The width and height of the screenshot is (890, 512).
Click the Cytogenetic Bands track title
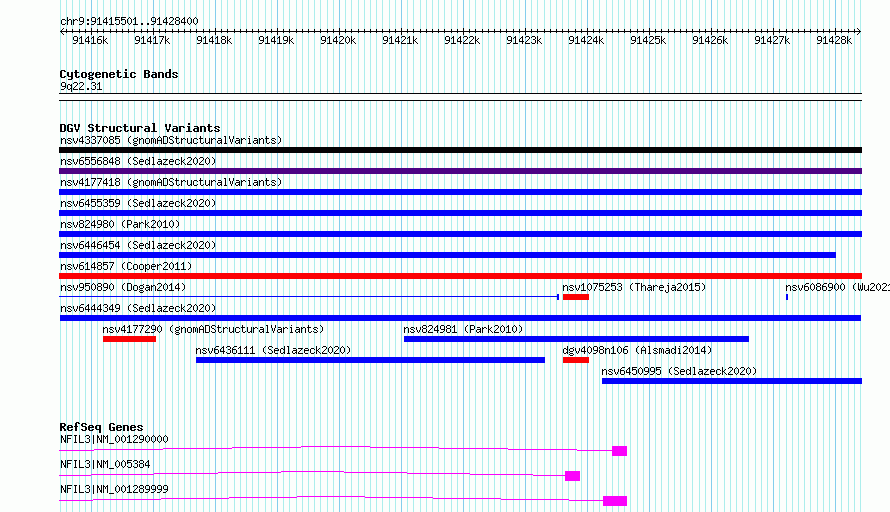[x=119, y=74]
